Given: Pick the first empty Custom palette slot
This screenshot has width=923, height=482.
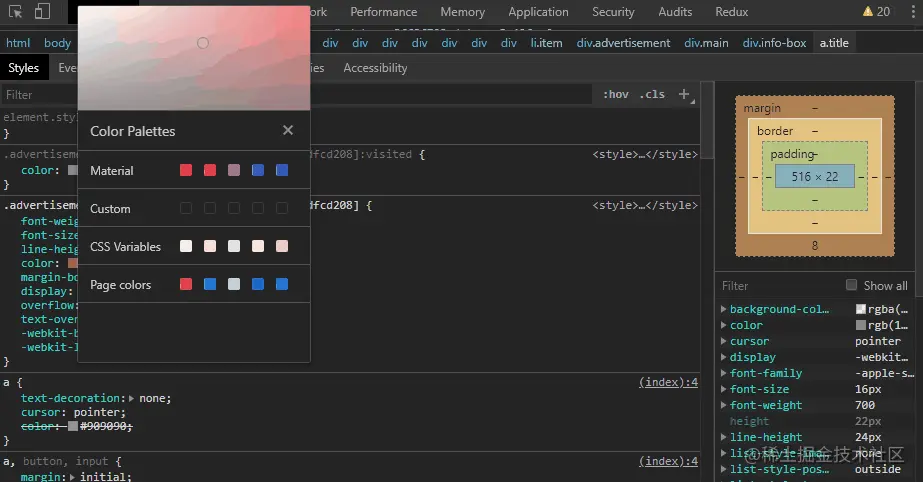Looking at the screenshot, I should [186, 208].
